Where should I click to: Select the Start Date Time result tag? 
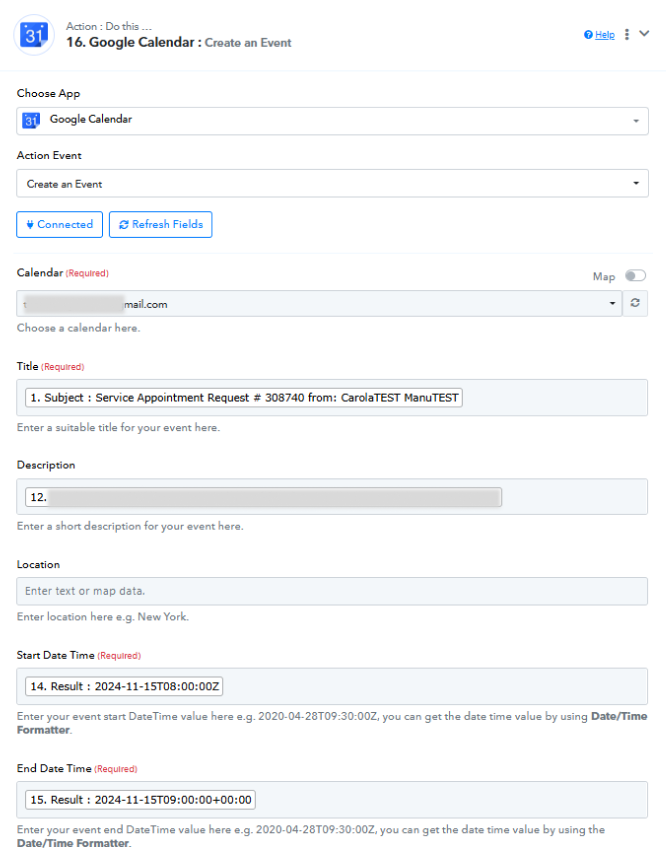tap(124, 687)
